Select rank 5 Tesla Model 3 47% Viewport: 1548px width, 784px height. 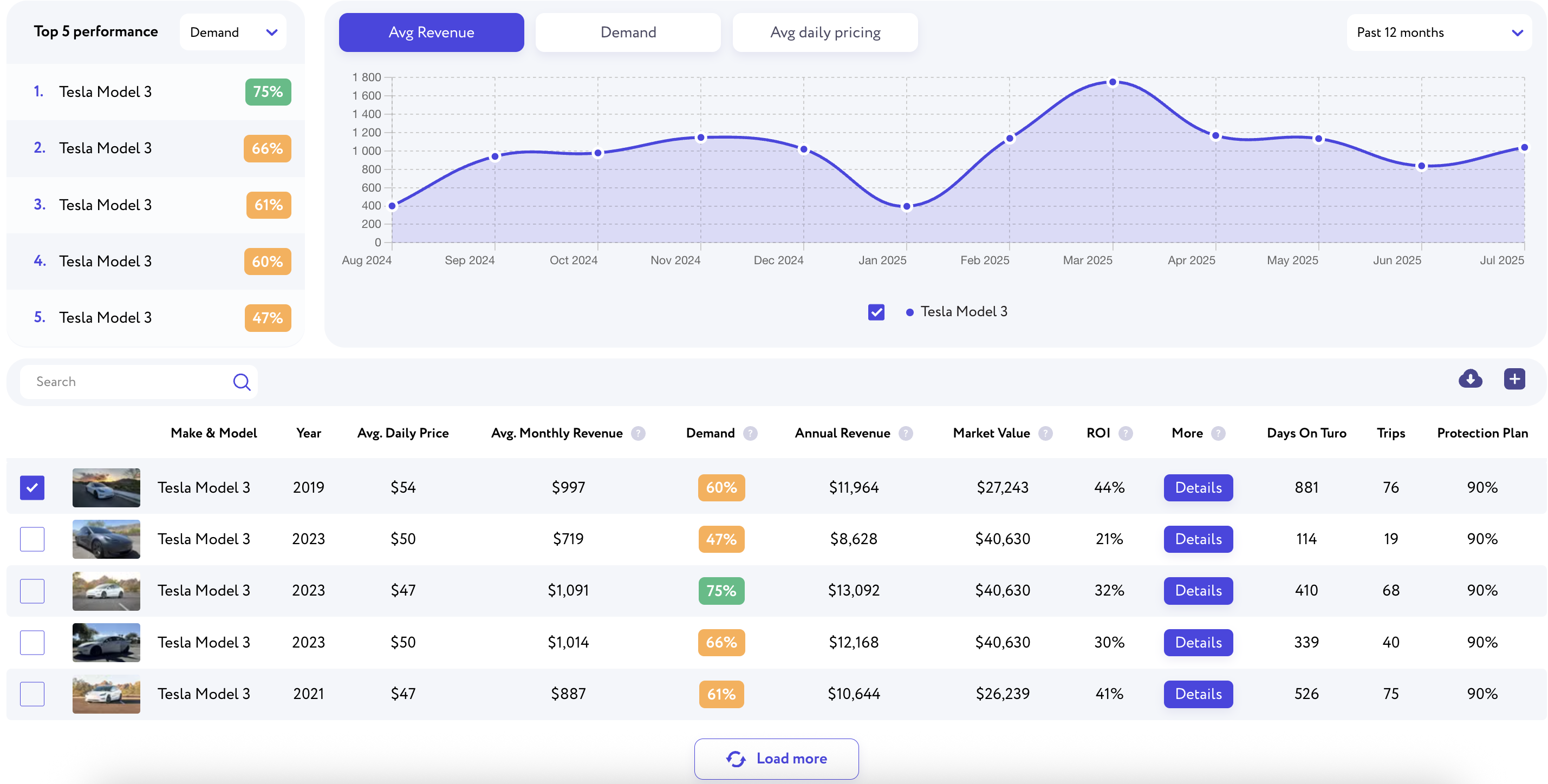click(155, 318)
